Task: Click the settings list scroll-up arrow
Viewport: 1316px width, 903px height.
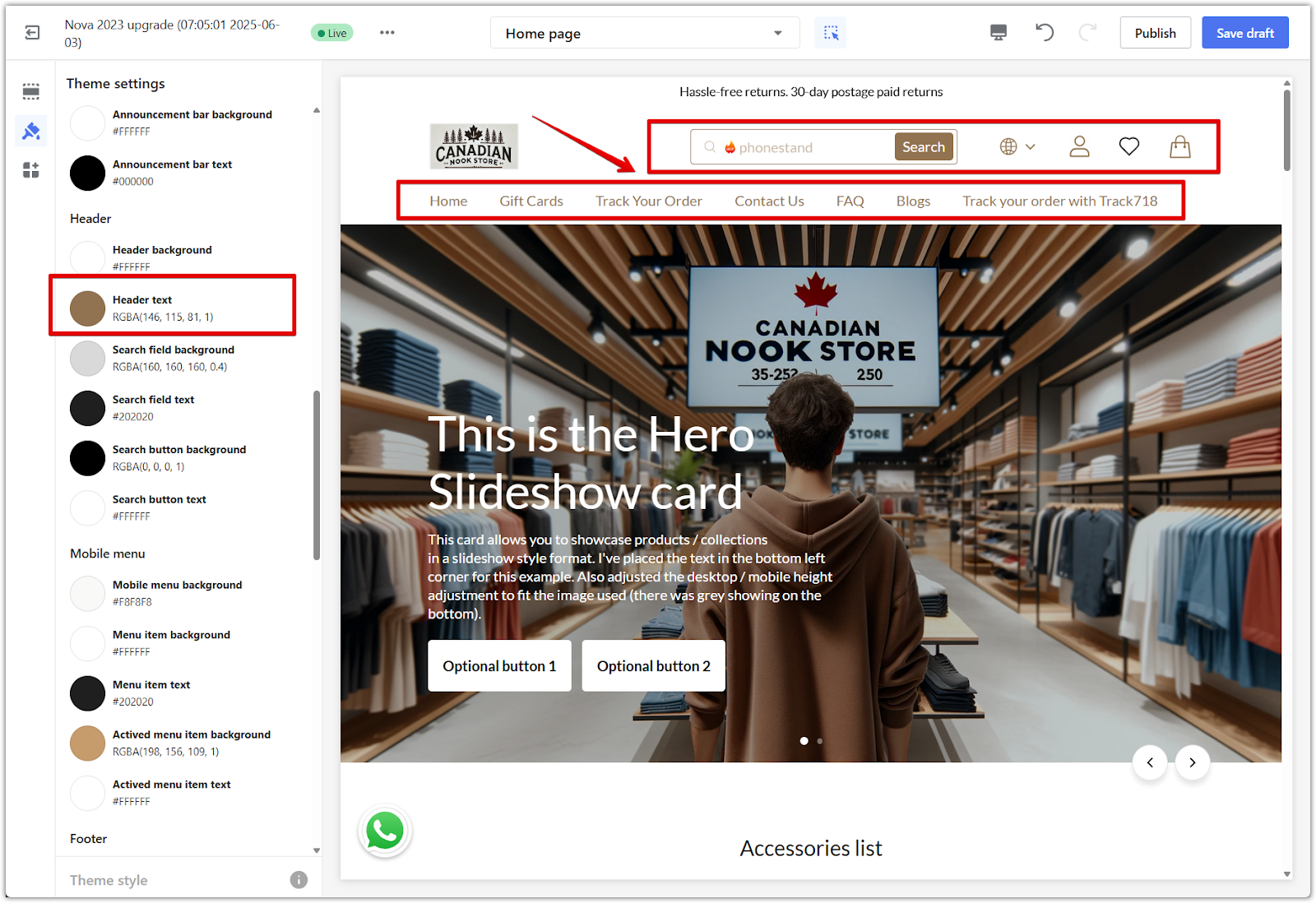Action: coord(317,110)
